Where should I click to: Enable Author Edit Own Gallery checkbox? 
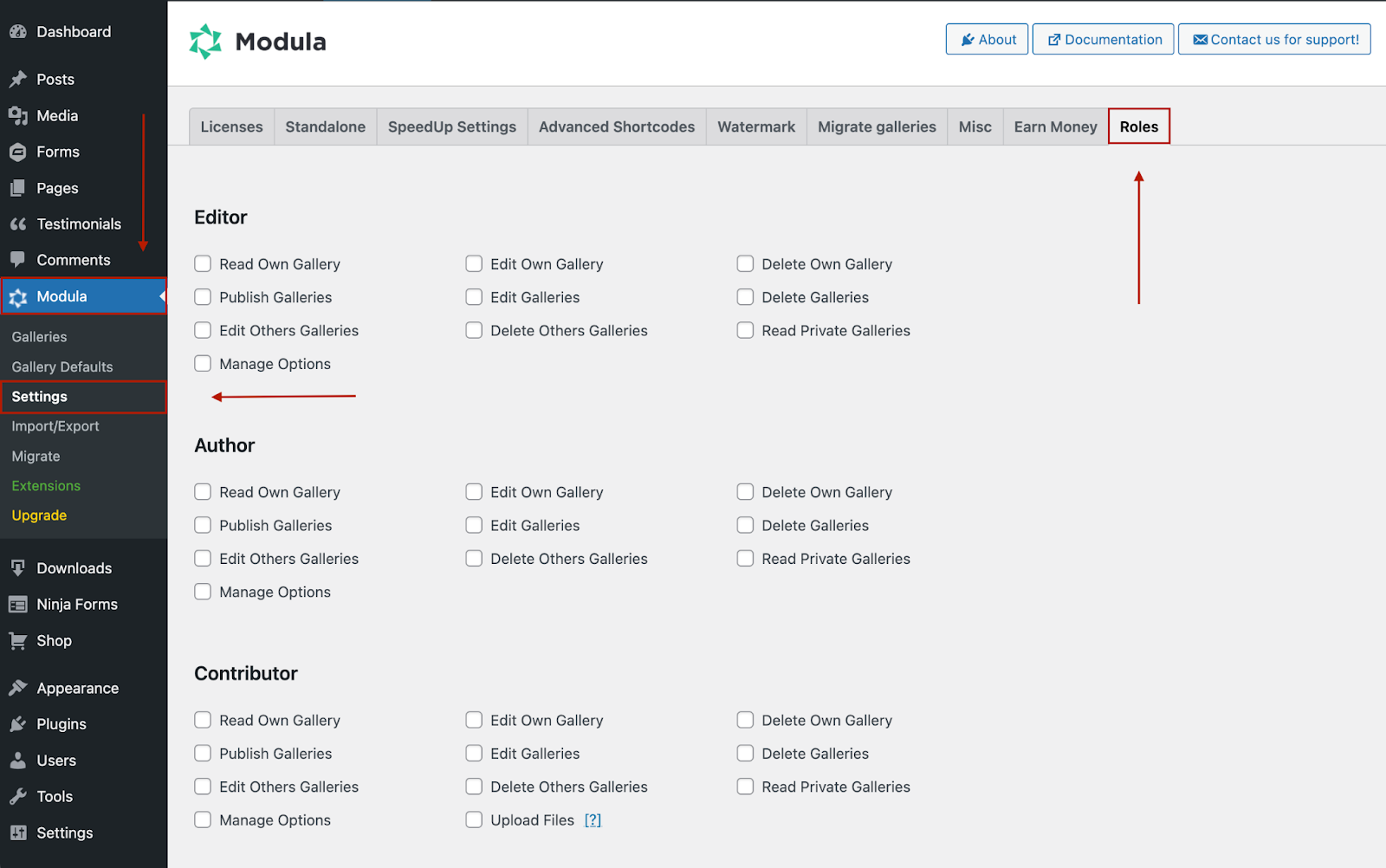[x=474, y=492]
